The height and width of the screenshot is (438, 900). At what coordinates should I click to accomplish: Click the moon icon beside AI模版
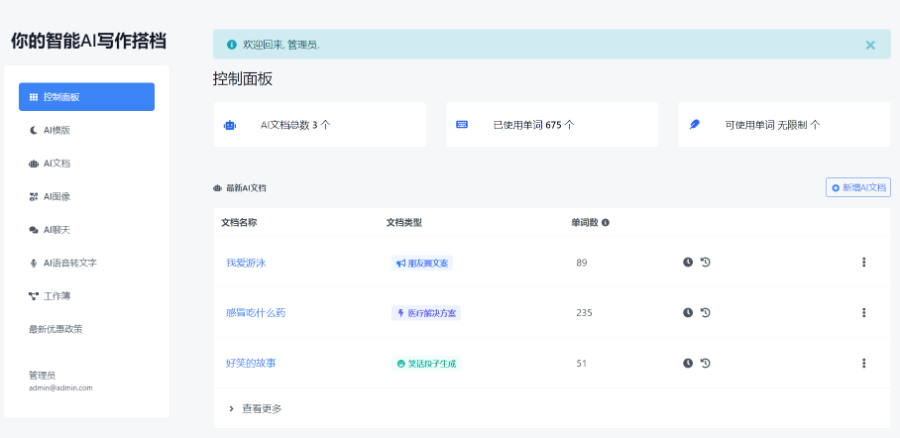pos(33,130)
